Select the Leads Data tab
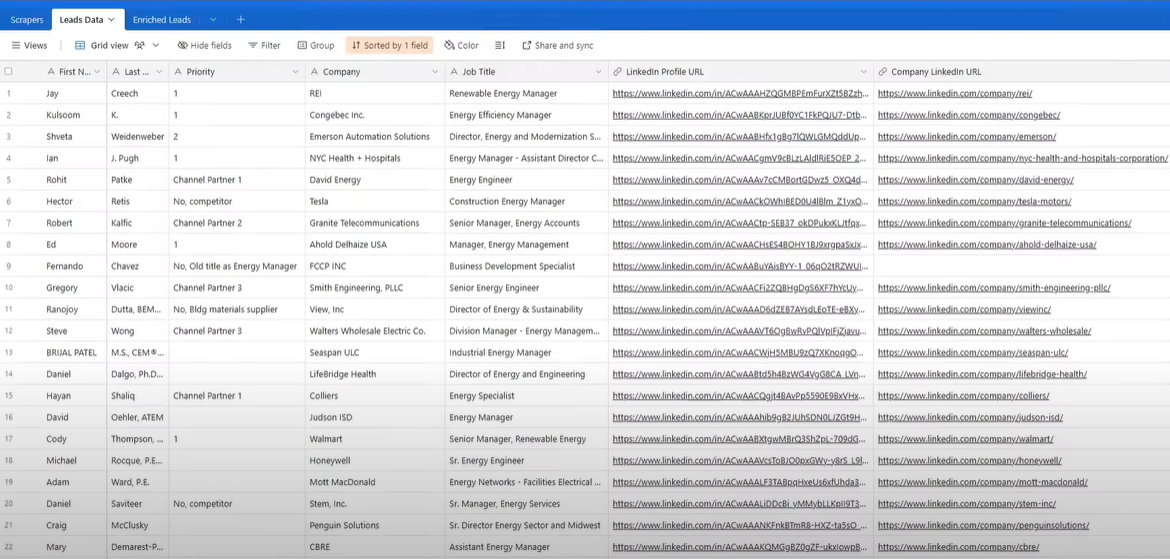 coord(81,19)
